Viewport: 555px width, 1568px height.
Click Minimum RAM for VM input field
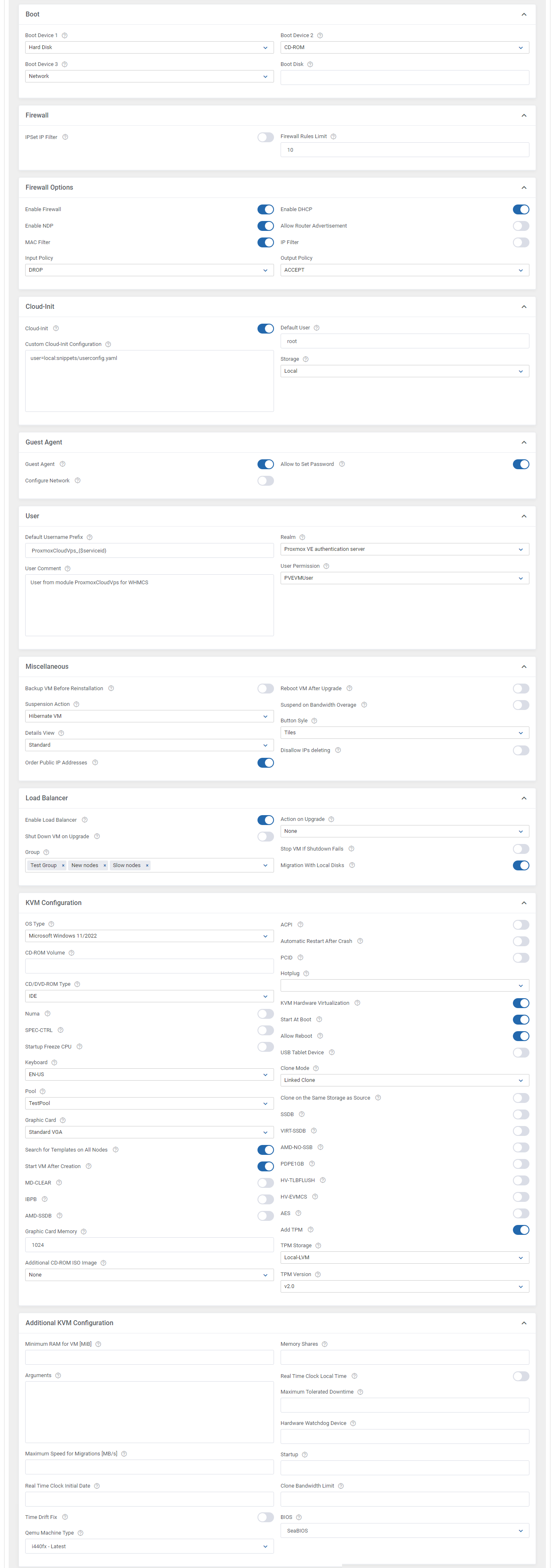tap(149, 1357)
